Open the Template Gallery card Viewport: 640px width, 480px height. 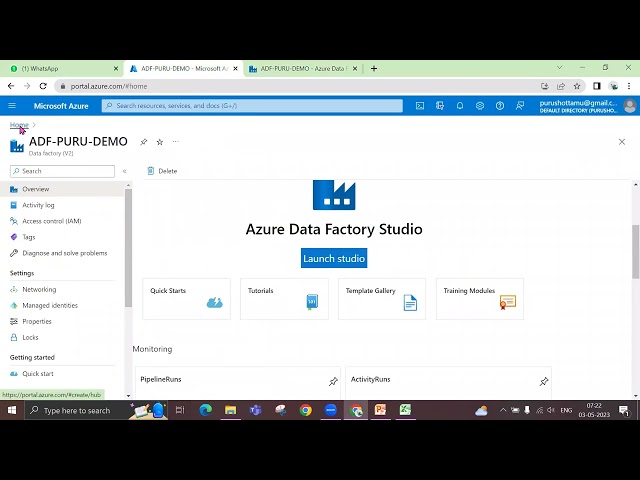click(x=382, y=299)
